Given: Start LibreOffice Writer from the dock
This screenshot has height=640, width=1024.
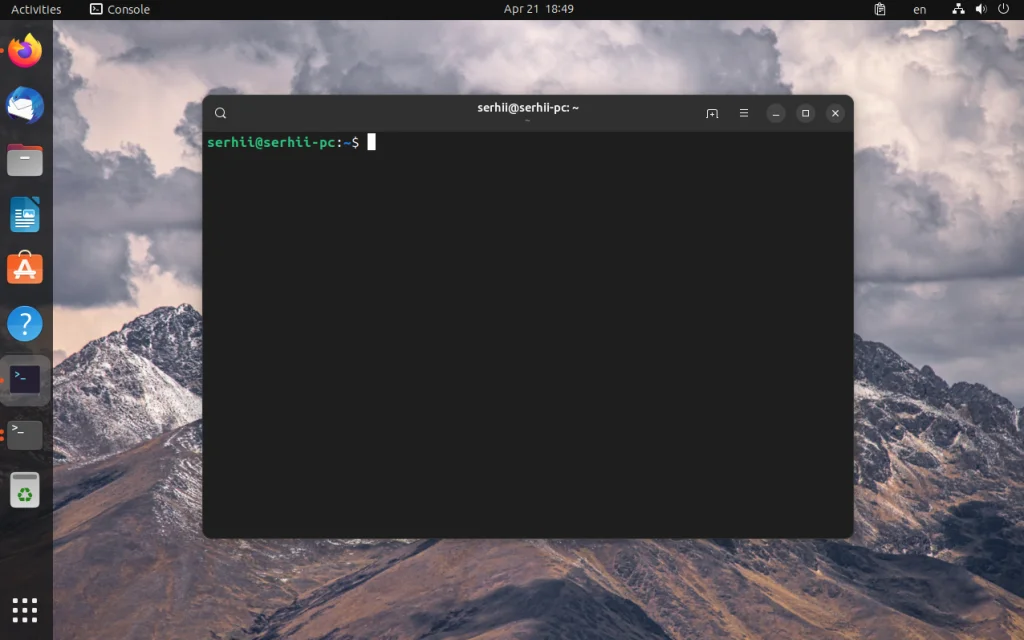Looking at the screenshot, I should coord(24,214).
